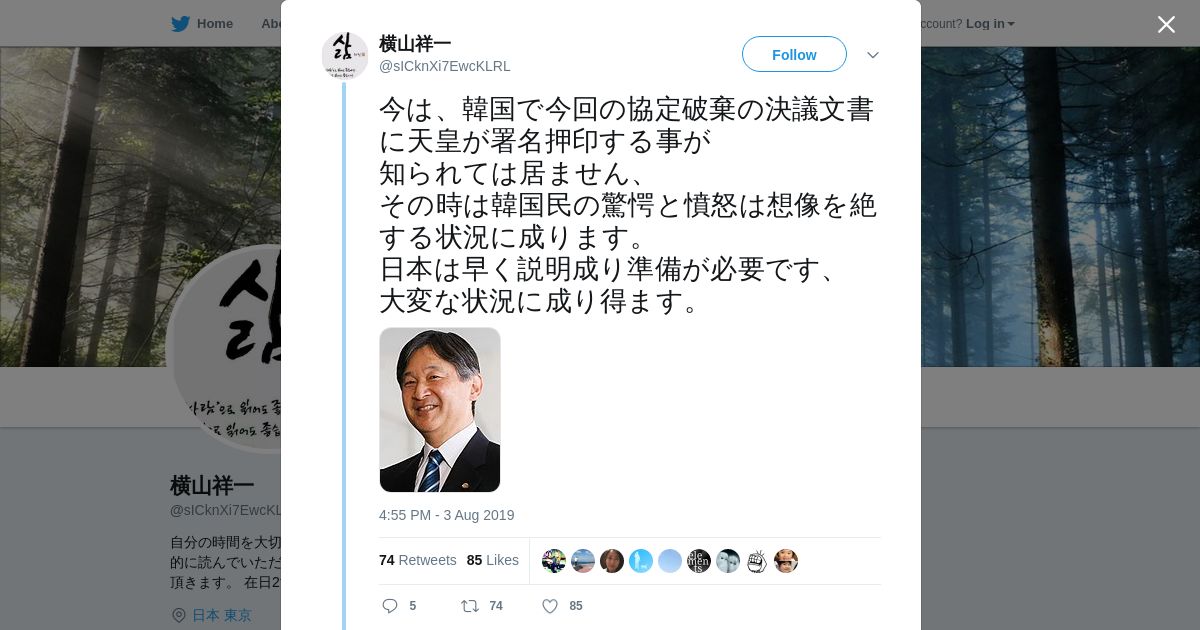The height and width of the screenshot is (630, 1200).
Task: Open the tweet author's avatar
Action: point(345,55)
